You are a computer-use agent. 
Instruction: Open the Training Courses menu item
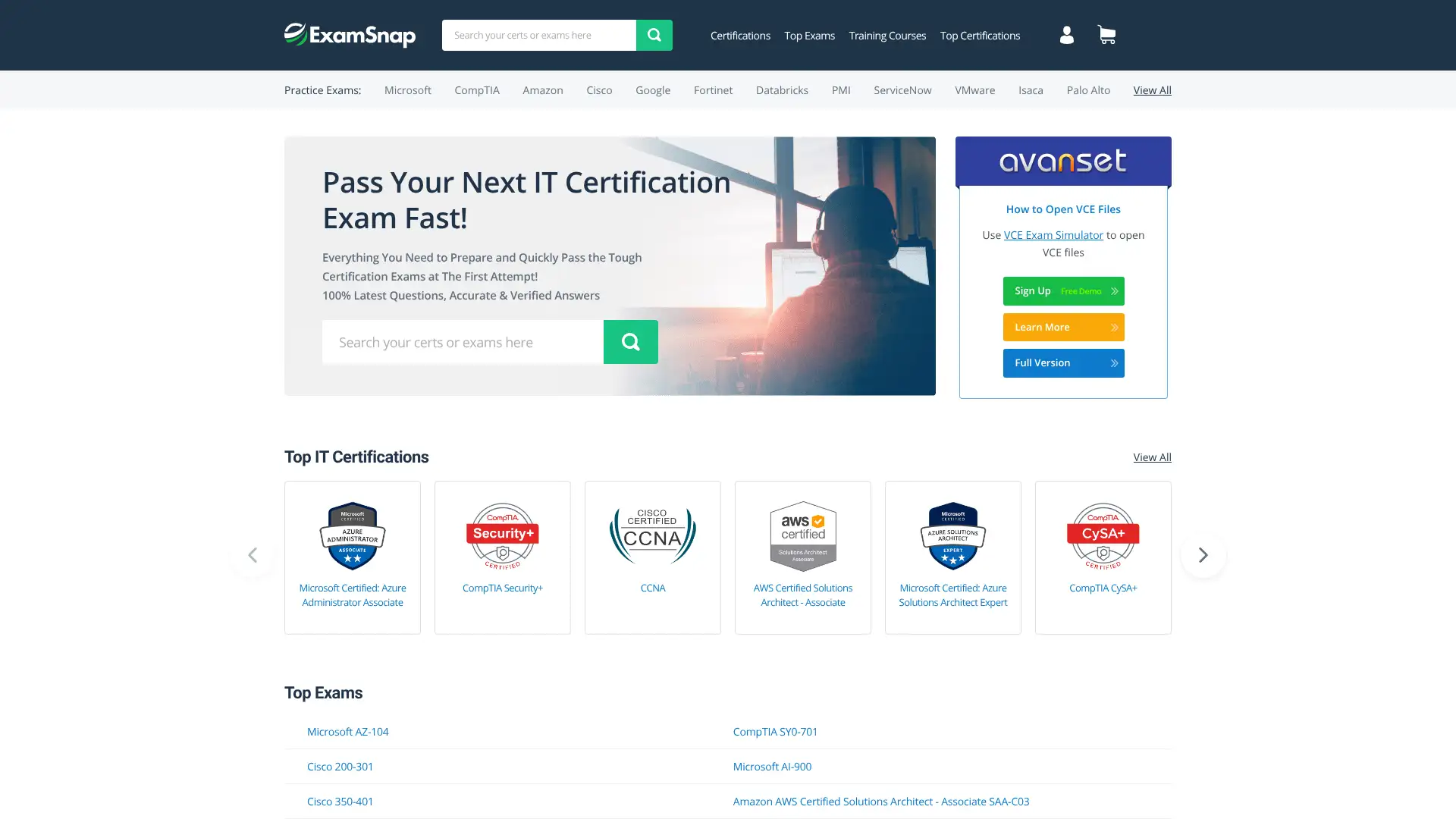[x=887, y=36]
